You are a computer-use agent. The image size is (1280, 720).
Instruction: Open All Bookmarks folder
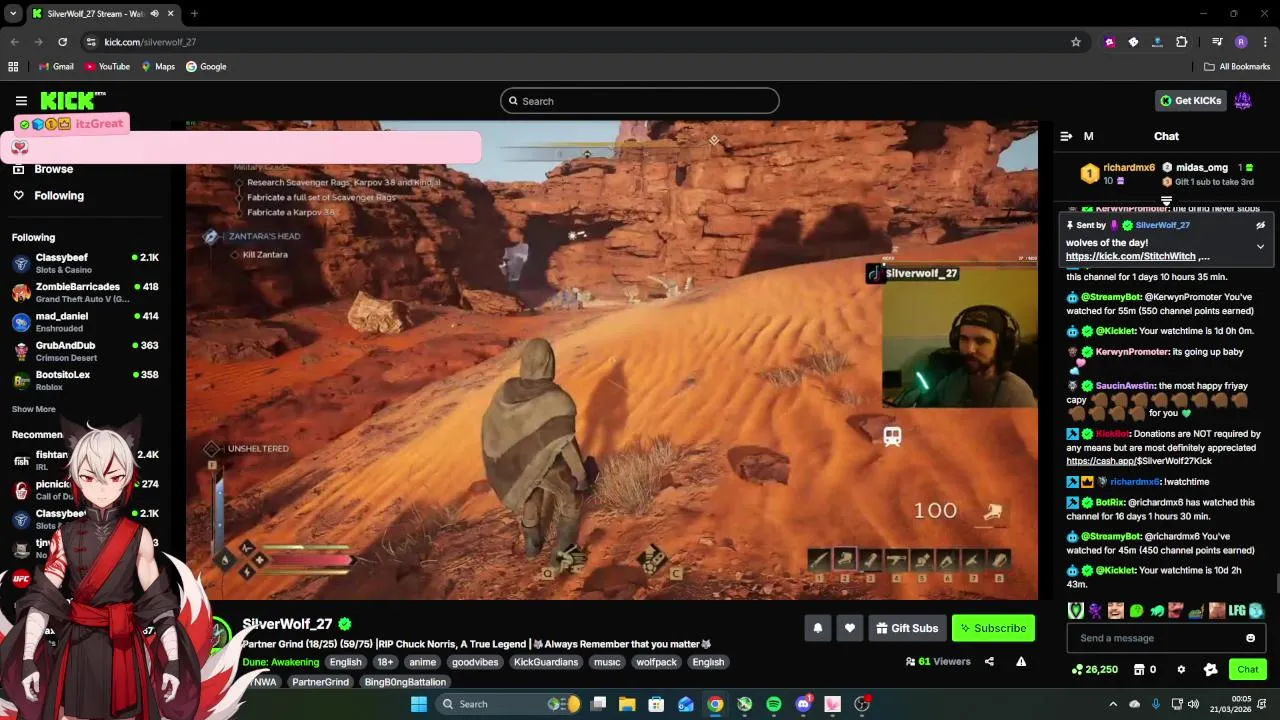coord(1237,67)
